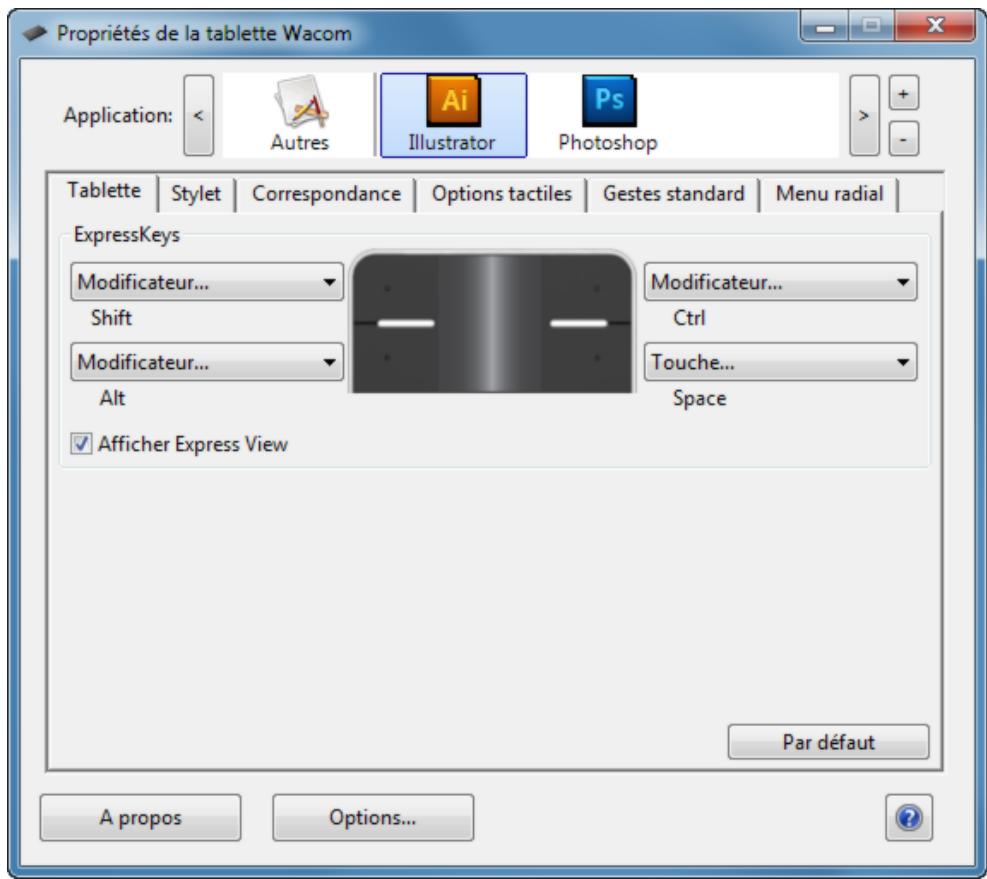Click the Par défaut button
The height and width of the screenshot is (879, 987).
pyautogui.click(x=827, y=742)
